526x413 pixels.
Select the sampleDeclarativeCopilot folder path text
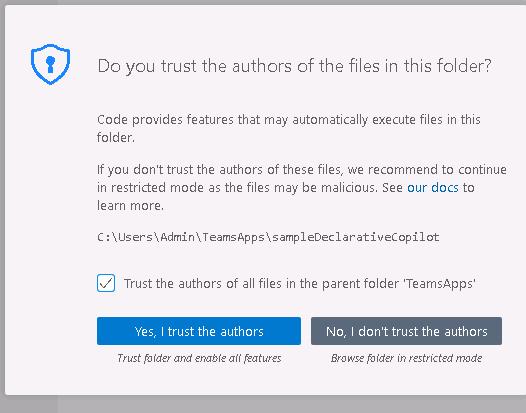pos(268,237)
